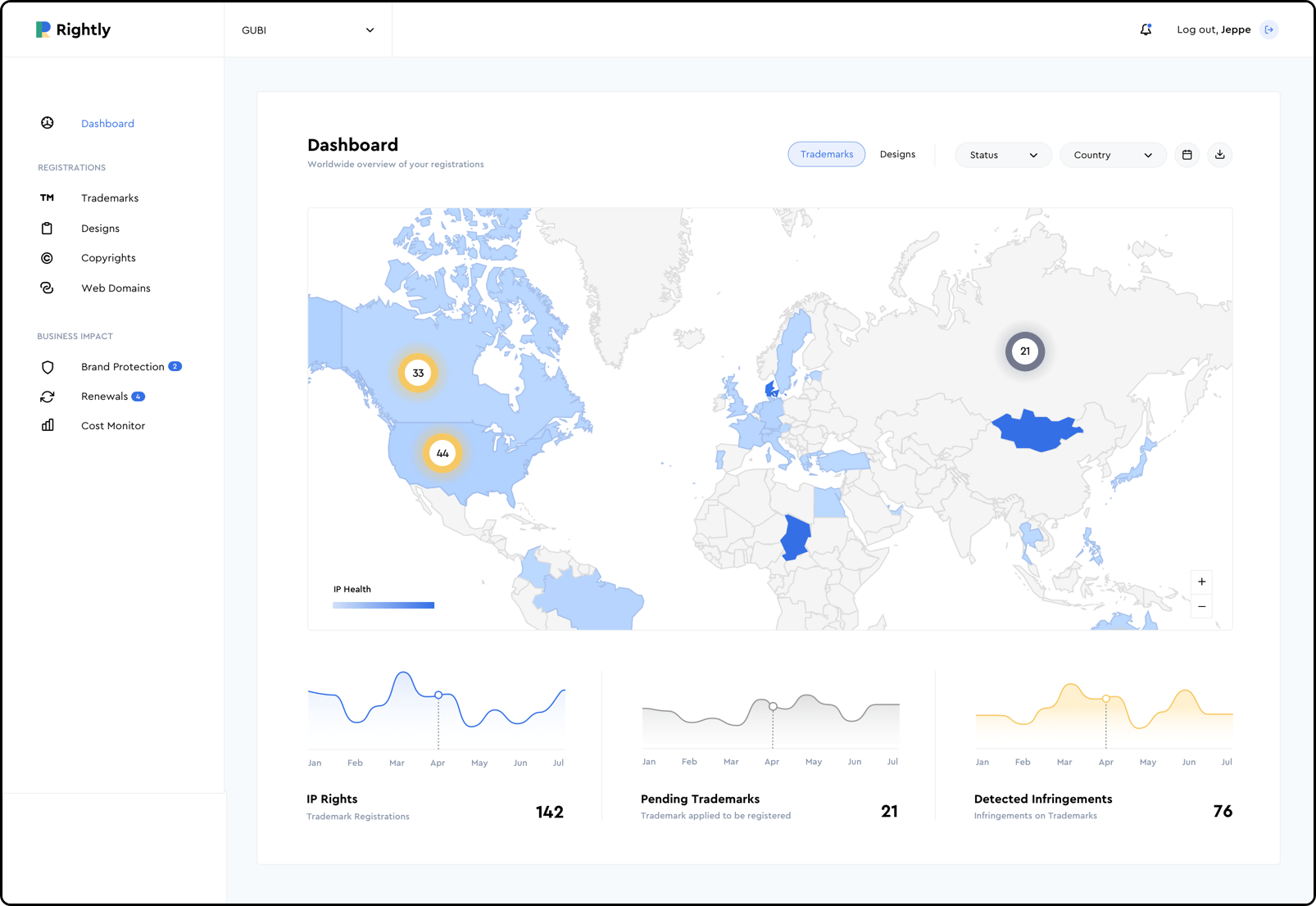
Task: Click the TM Trademarks icon
Action: pyautogui.click(x=48, y=197)
